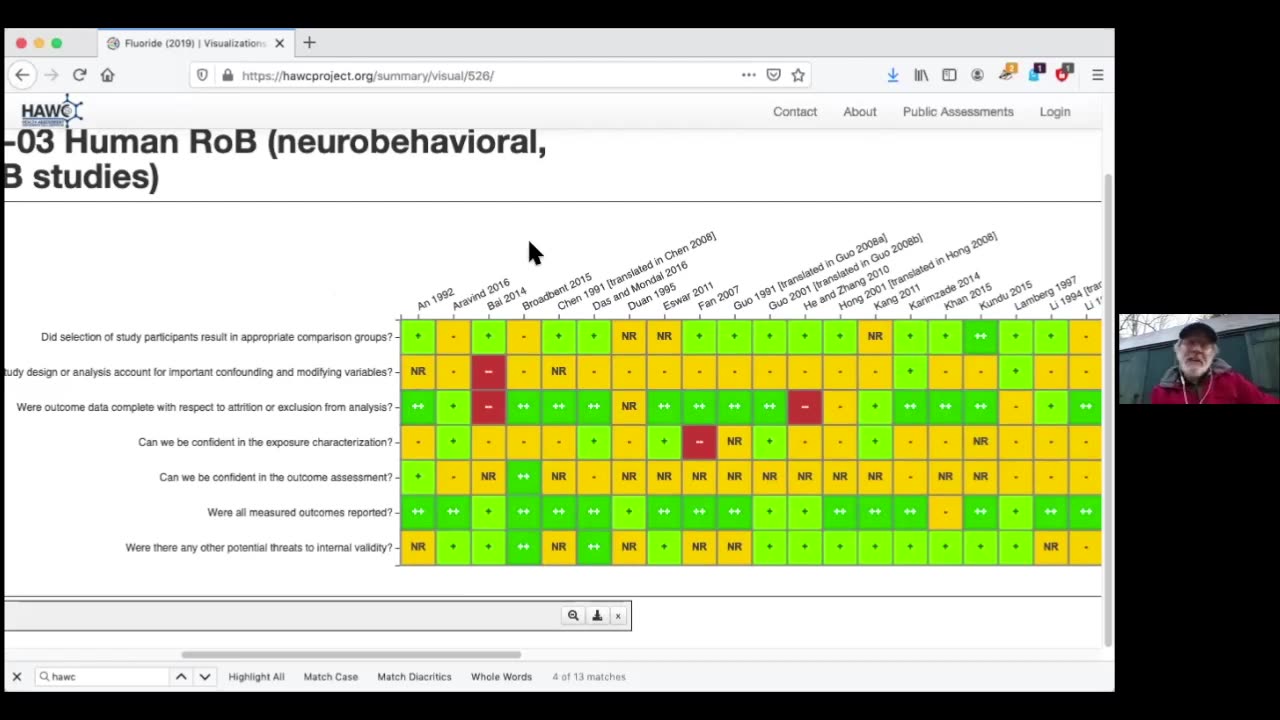1280x720 pixels.
Task: Close the Fluoride (2019) tab
Action: click(280, 43)
